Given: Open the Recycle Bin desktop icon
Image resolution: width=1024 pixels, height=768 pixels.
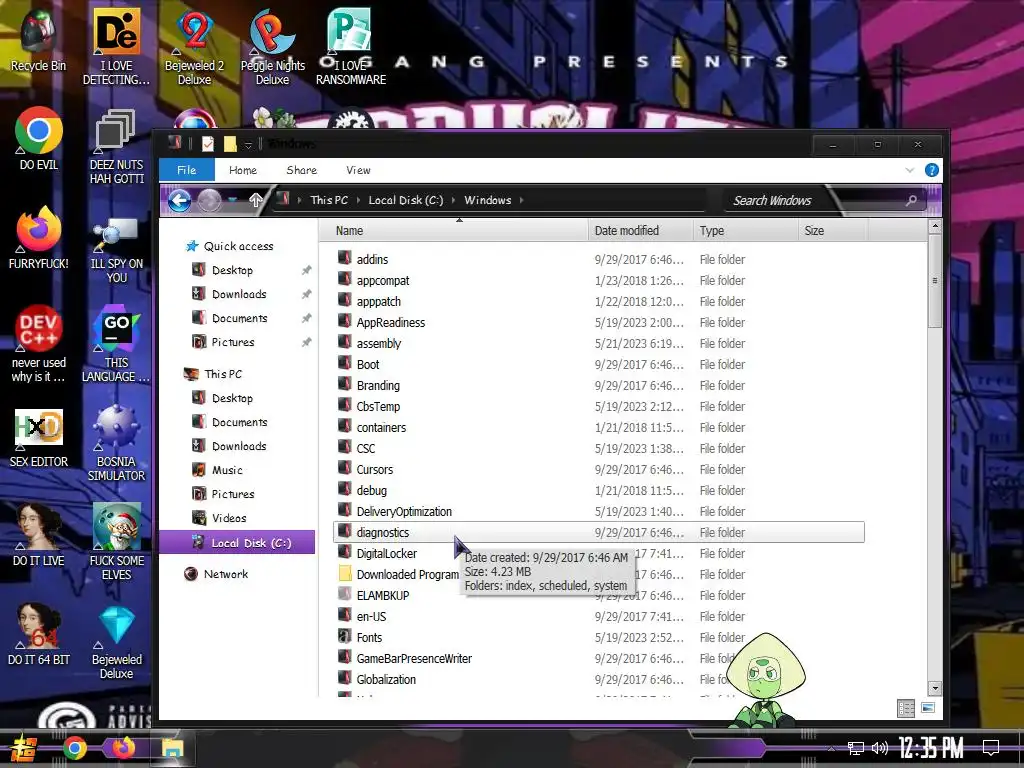Looking at the screenshot, I should (39, 39).
